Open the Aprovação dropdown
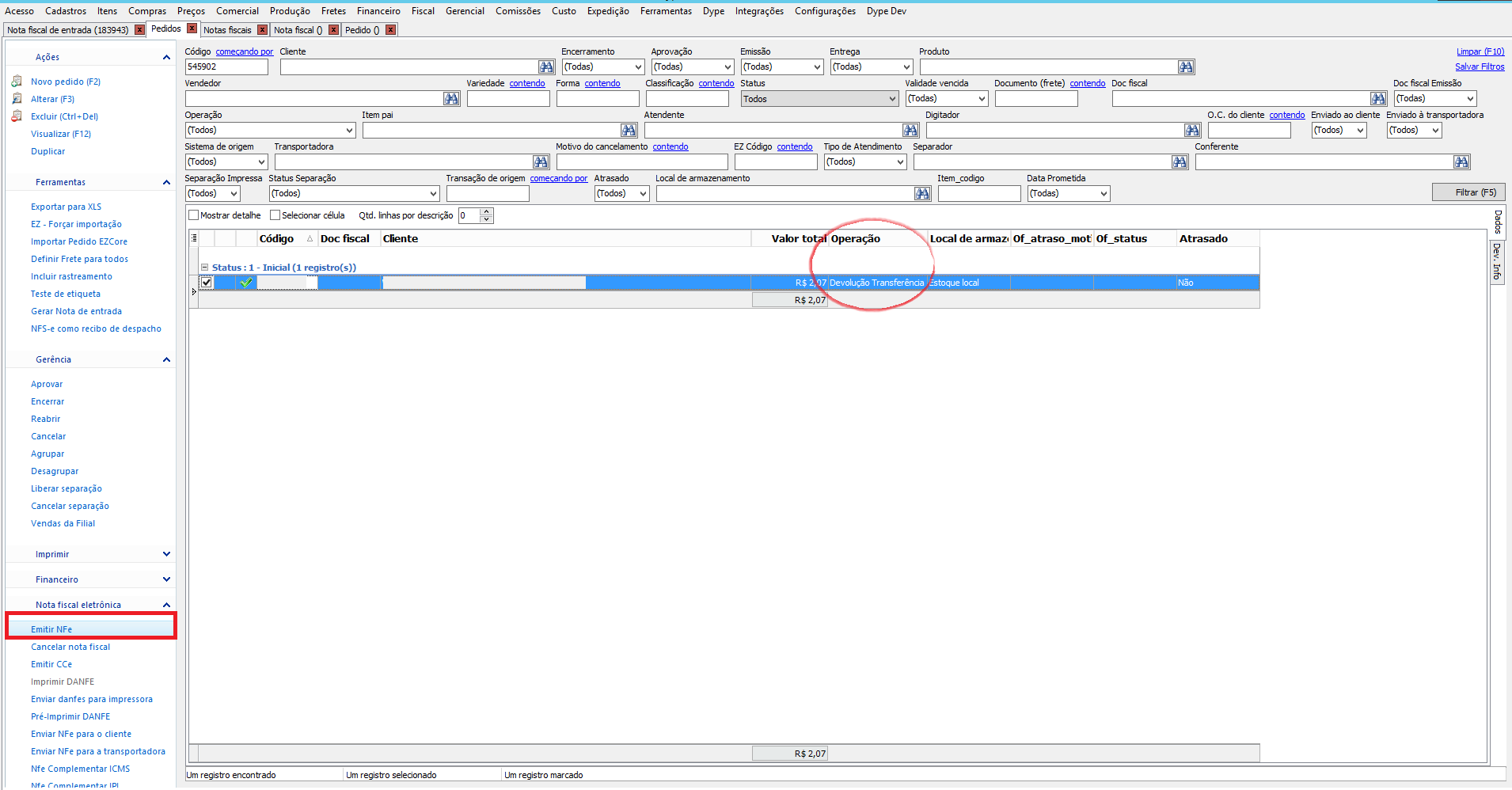1512x790 pixels. click(x=728, y=67)
